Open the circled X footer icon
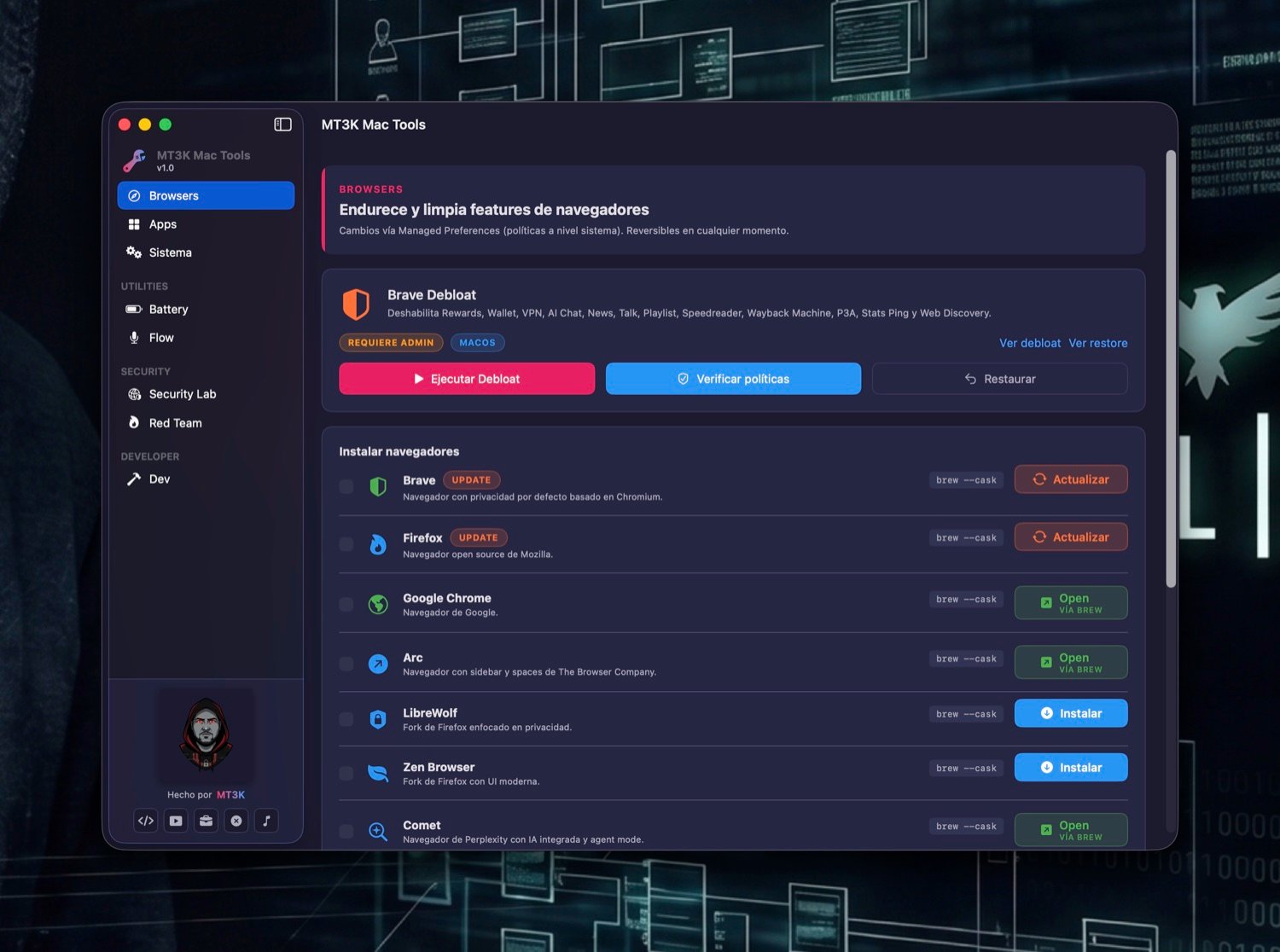This screenshot has height=952, width=1280. pyautogui.click(x=236, y=821)
